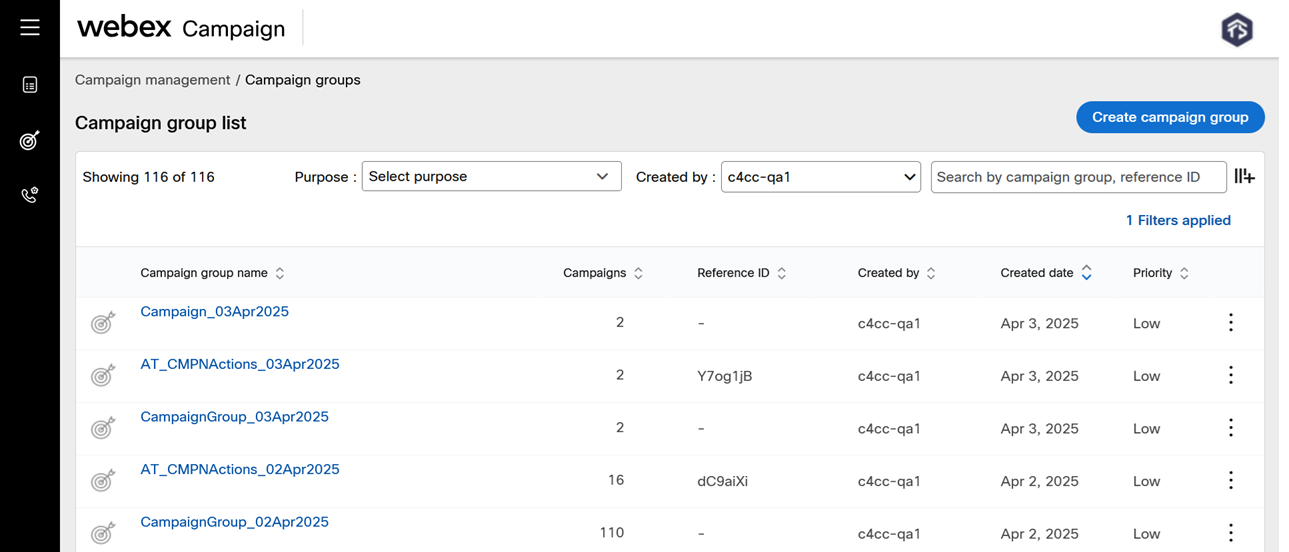Open the add columns icon beside search
The width and height of the screenshot is (1289, 552).
[1244, 176]
